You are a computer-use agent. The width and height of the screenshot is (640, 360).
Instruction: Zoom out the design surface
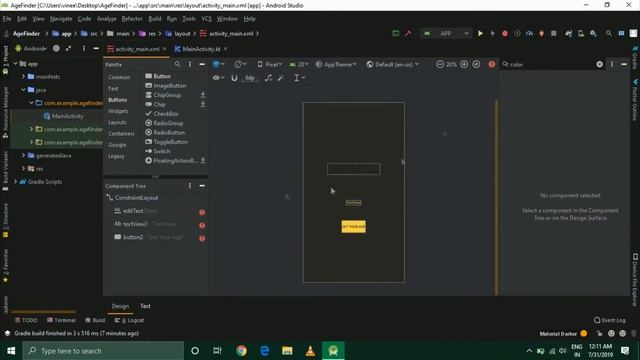click(x=440, y=64)
